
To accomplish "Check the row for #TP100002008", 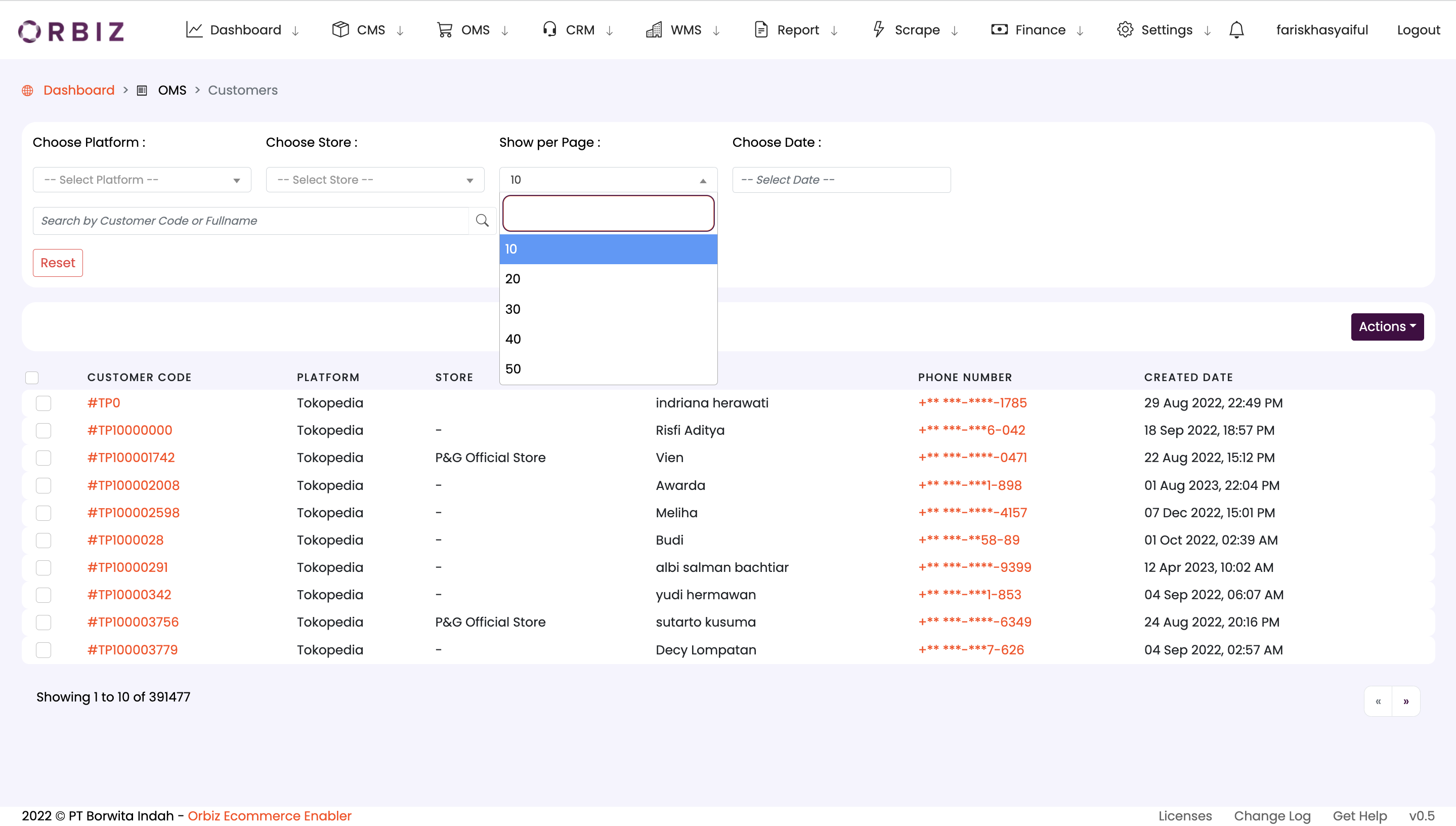I will (44, 485).
